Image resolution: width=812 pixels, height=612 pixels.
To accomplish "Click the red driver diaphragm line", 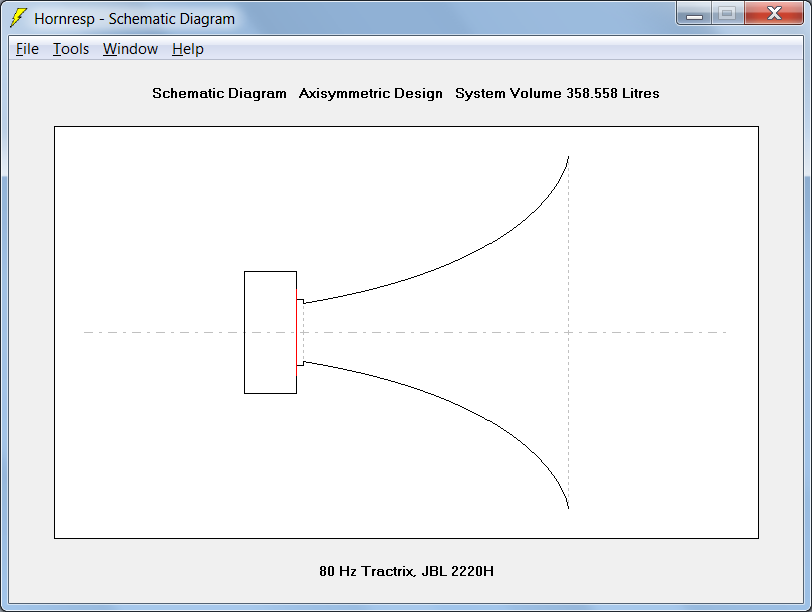I will point(297,332).
